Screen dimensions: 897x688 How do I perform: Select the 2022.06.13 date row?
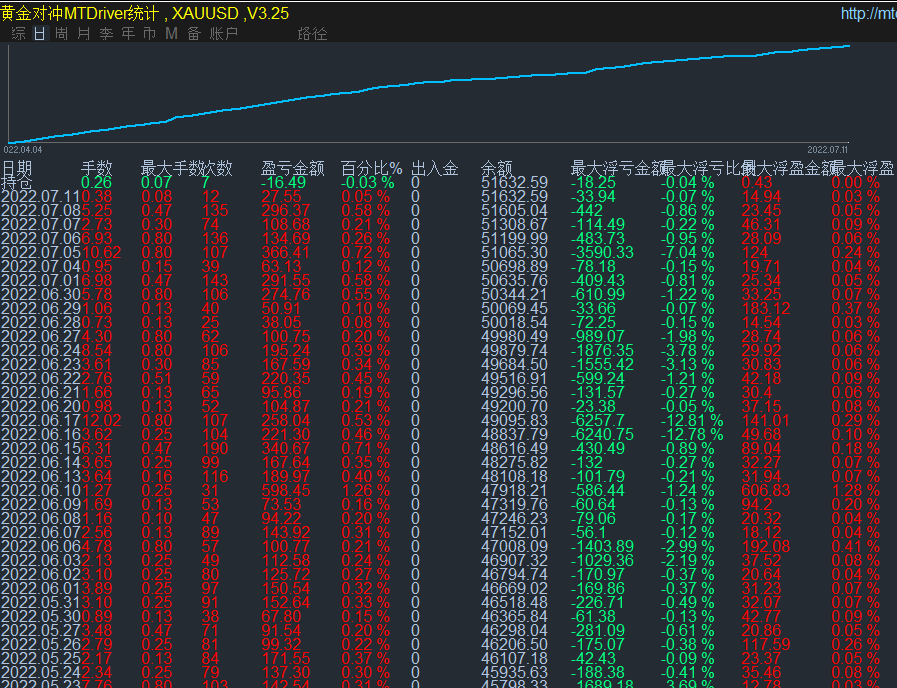tap(41, 477)
